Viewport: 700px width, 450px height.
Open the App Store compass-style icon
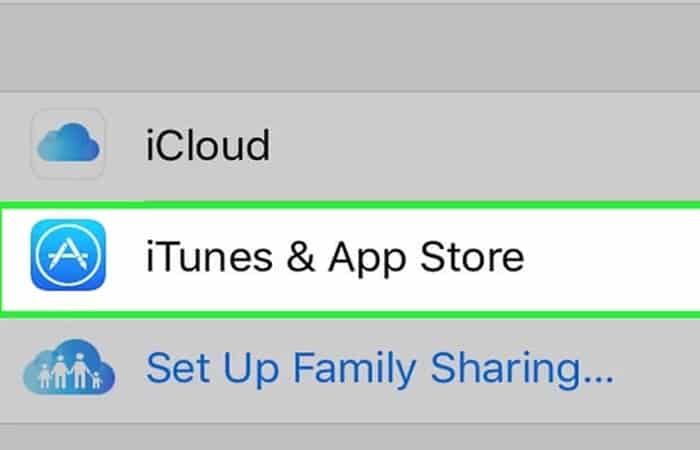click(x=68, y=255)
